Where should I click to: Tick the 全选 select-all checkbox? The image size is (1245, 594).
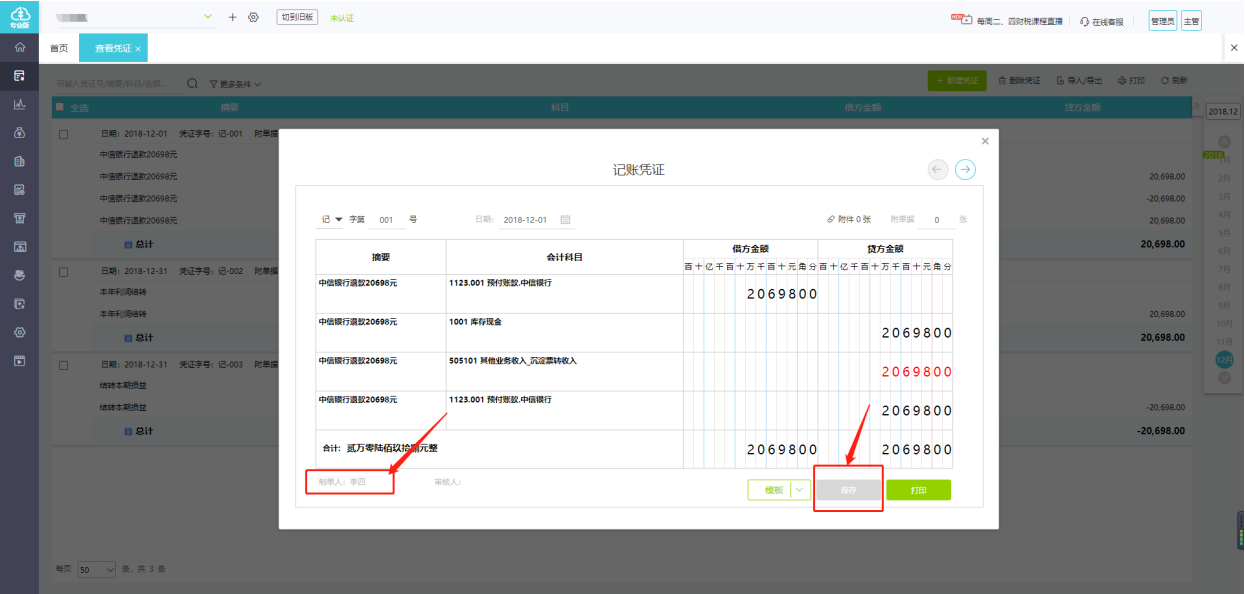(x=60, y=106)
